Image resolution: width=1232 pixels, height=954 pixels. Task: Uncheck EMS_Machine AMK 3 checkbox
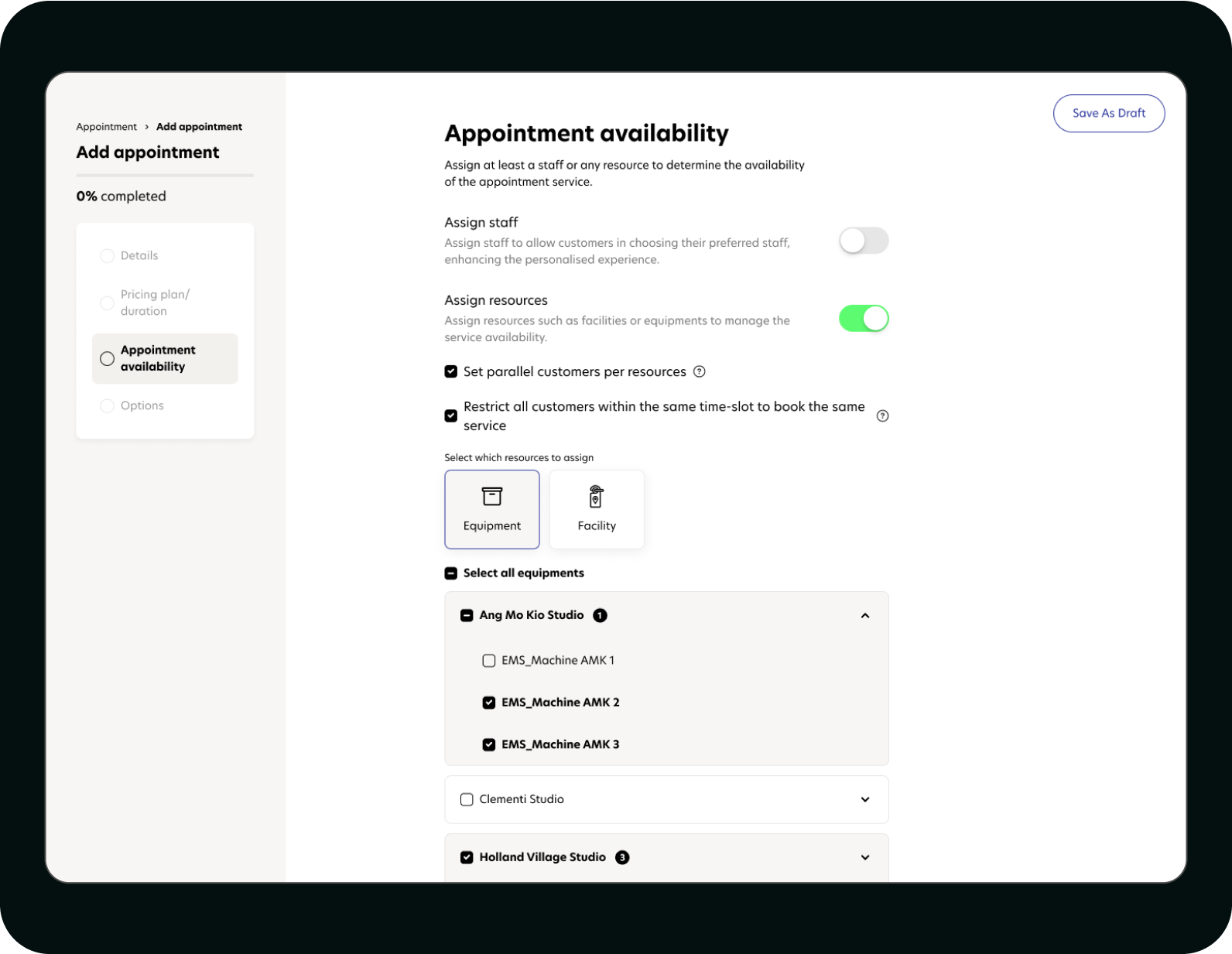click(489, 744)
